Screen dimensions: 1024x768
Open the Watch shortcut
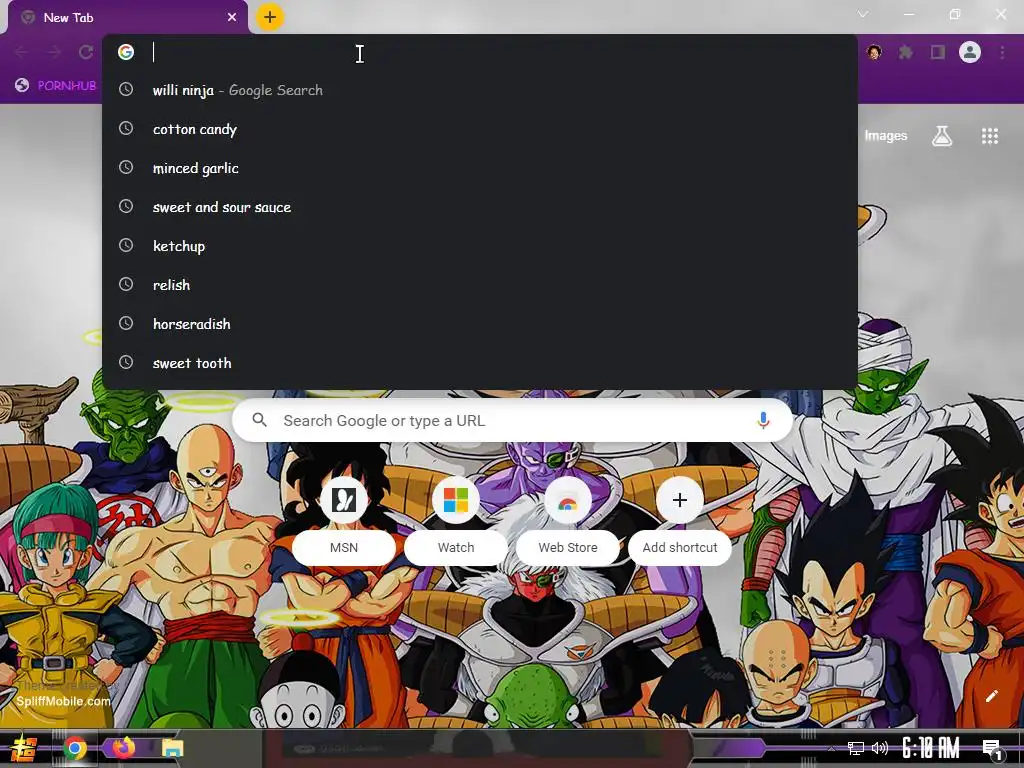pos(456,522)
